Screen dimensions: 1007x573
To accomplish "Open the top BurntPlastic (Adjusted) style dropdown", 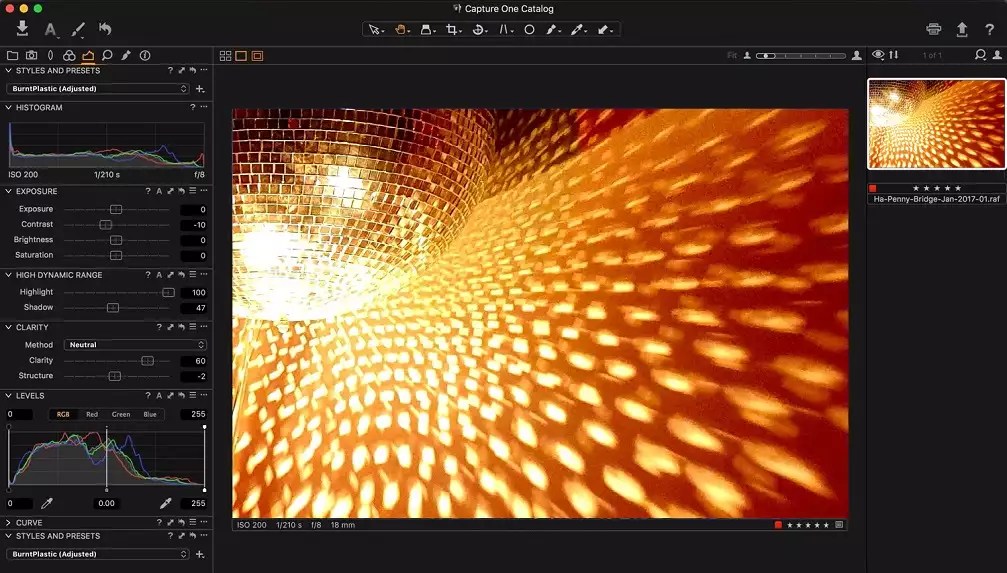I will click(x=98, y=89).
